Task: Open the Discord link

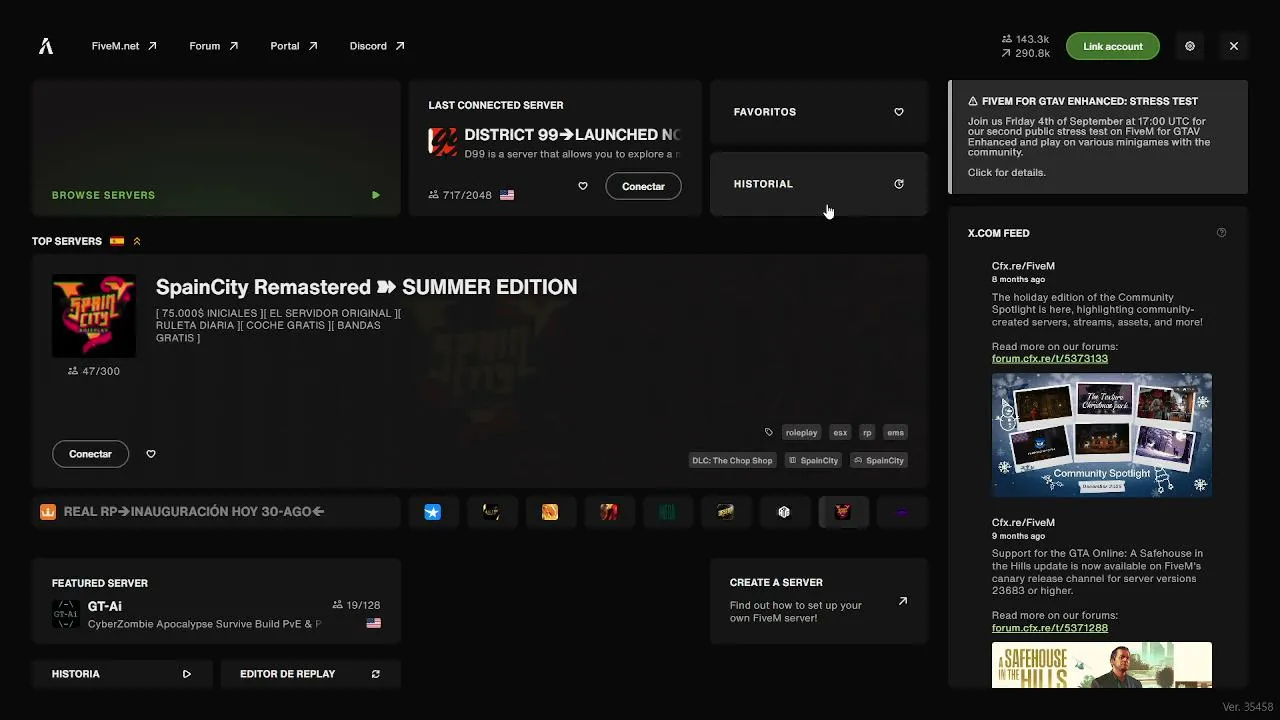Action: (377, 46)
